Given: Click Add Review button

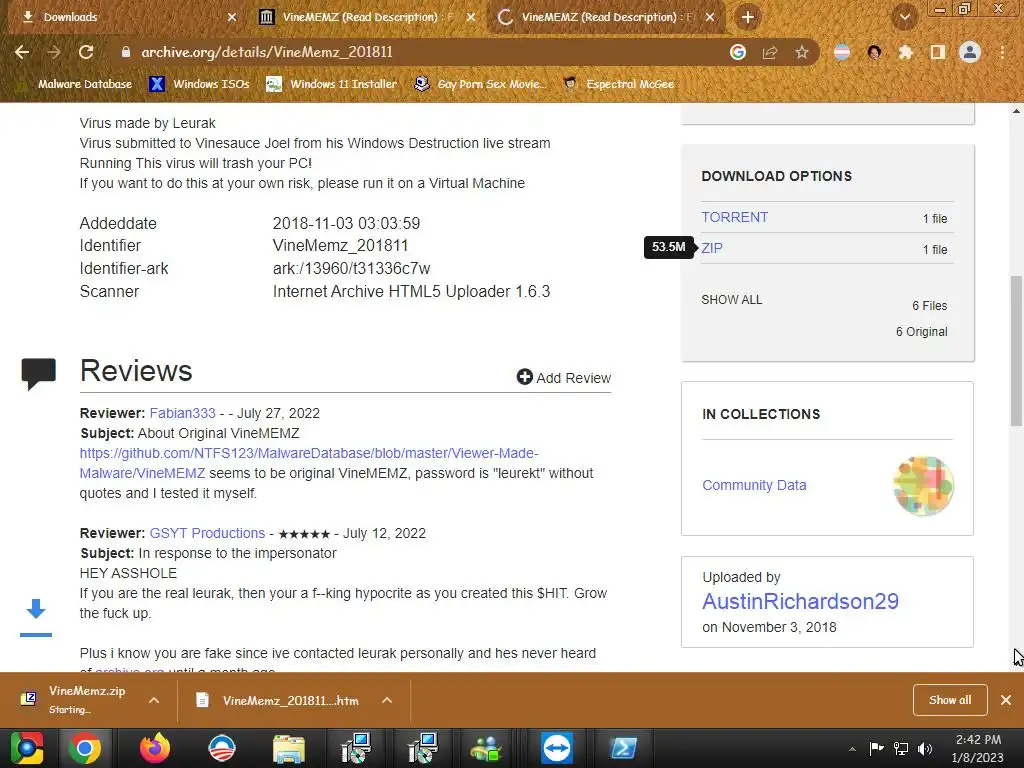Looking at the screenshot, I should pyautogui.click(x=564, y=377).
